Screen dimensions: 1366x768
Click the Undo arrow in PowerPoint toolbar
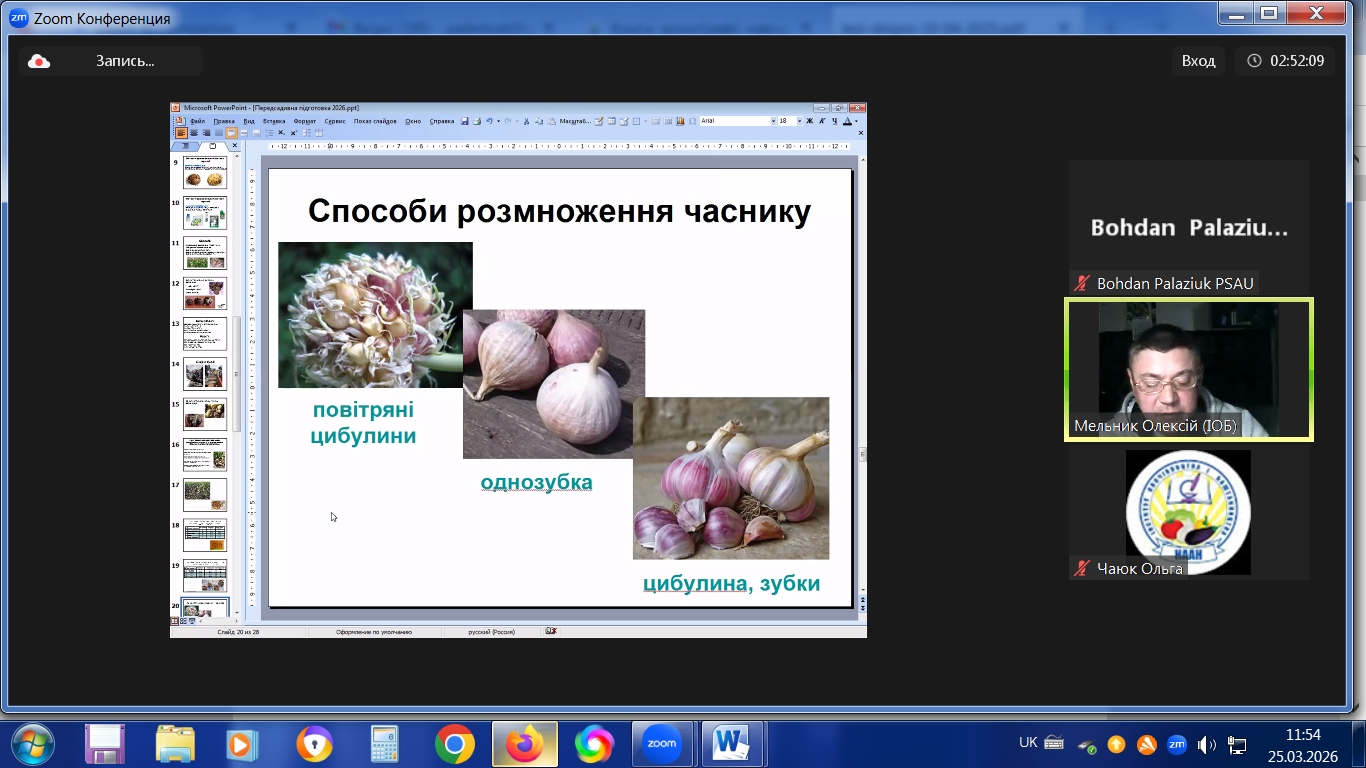[489, 121]
